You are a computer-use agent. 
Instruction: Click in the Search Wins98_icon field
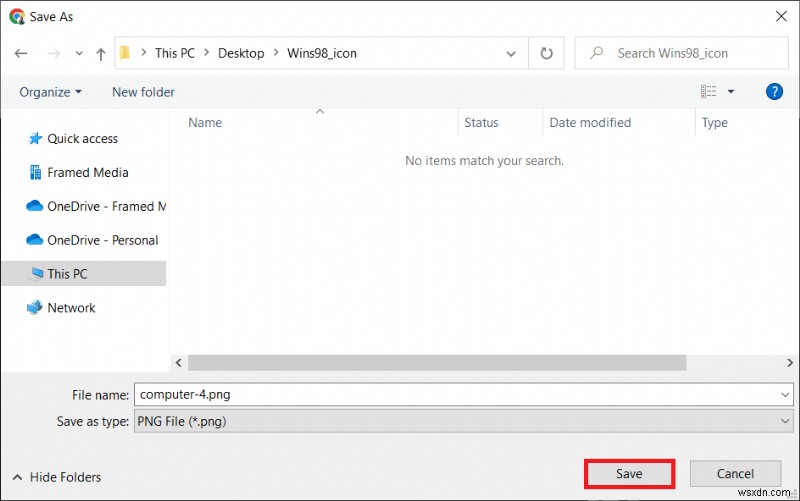tap(682, 53)
